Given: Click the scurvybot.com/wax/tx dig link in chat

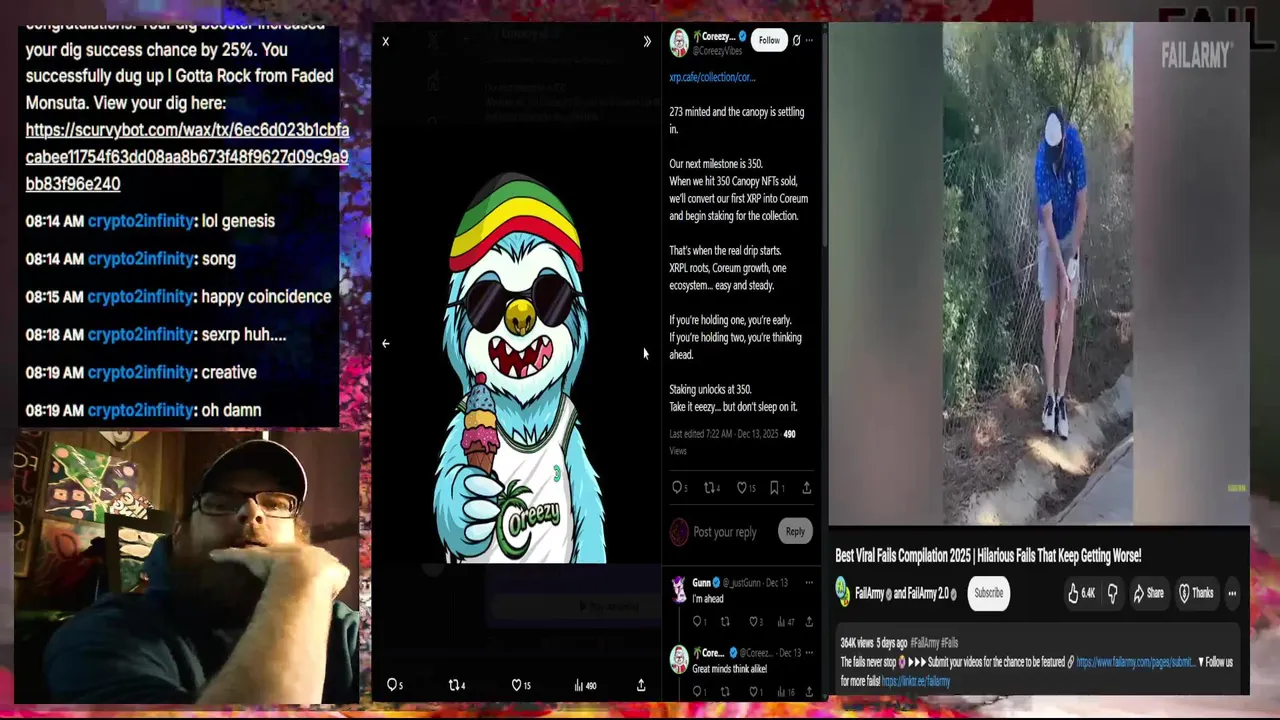Looking at the screenshot, I should 187,157.
